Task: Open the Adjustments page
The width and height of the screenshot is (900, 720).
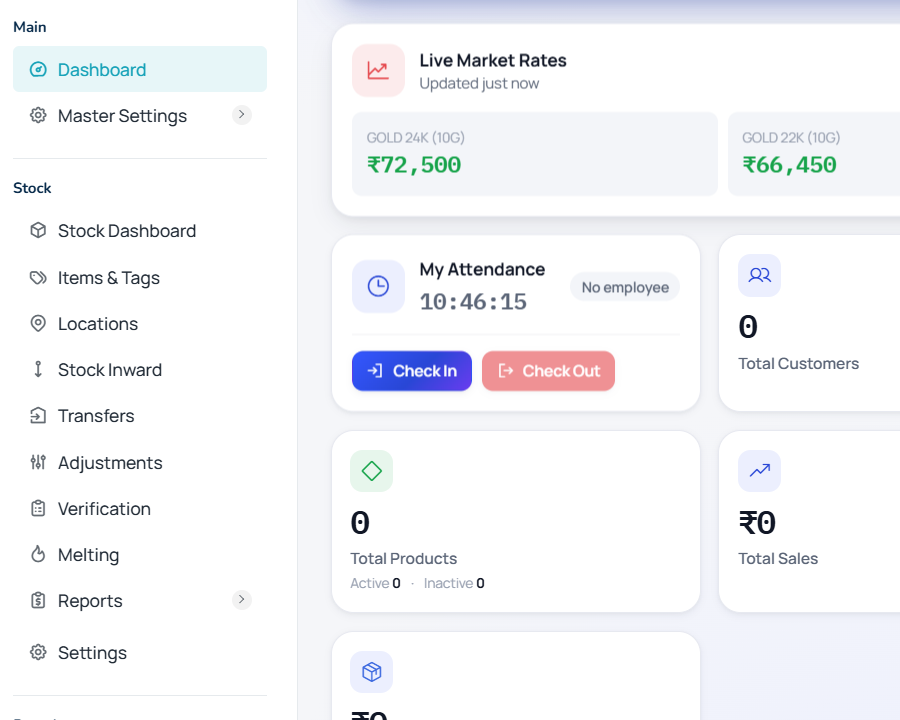Action: (x=139, y=463)
